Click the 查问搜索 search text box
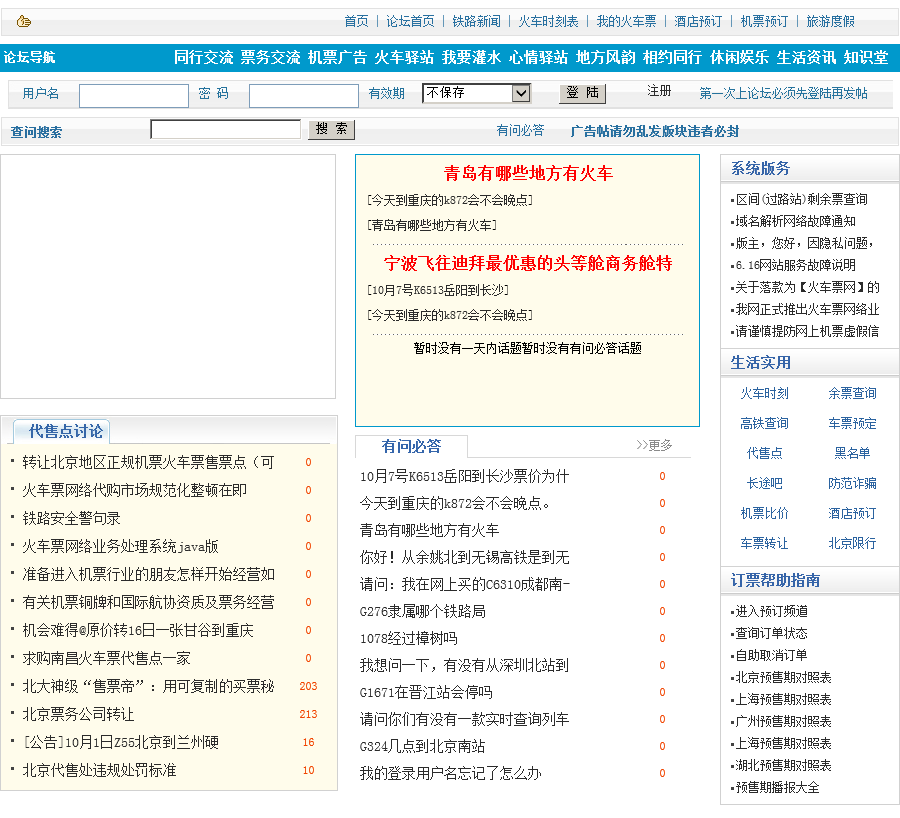 [225, 130]
